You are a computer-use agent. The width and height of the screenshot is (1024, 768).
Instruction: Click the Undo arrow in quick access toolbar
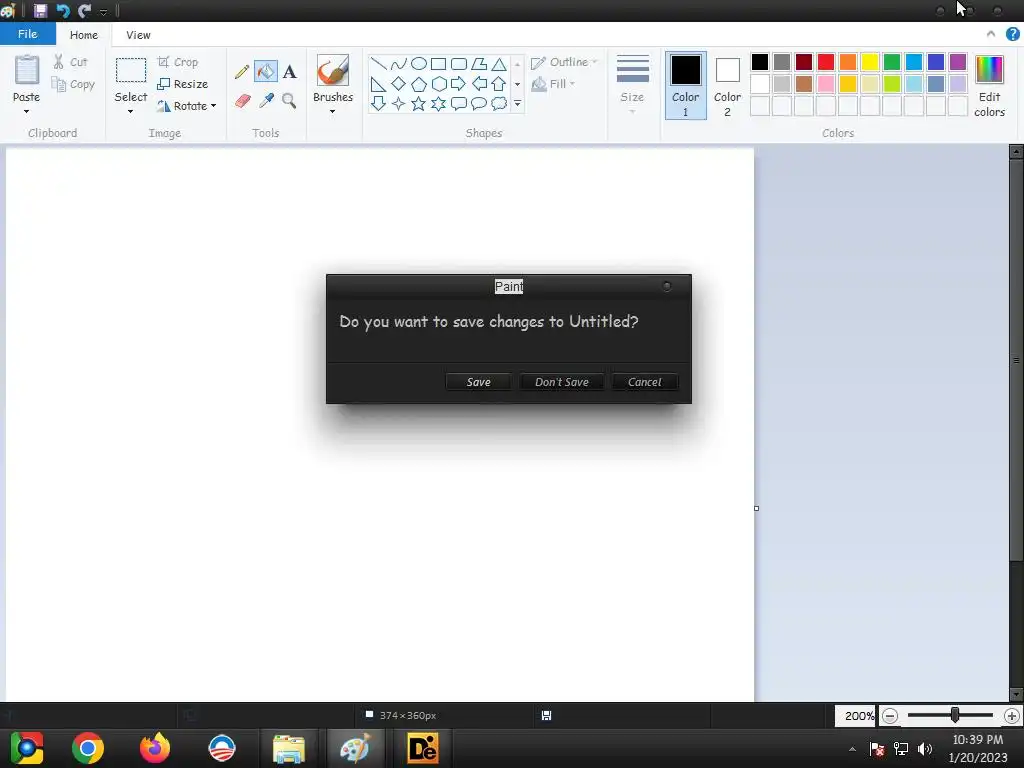(x=63, y=10)
